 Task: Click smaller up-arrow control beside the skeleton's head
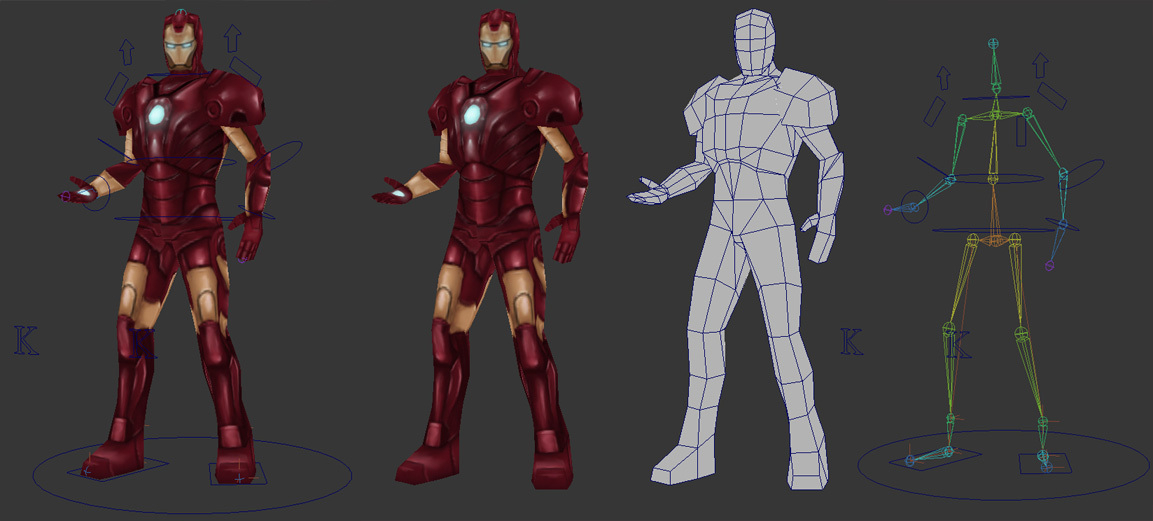pos(943,78)
